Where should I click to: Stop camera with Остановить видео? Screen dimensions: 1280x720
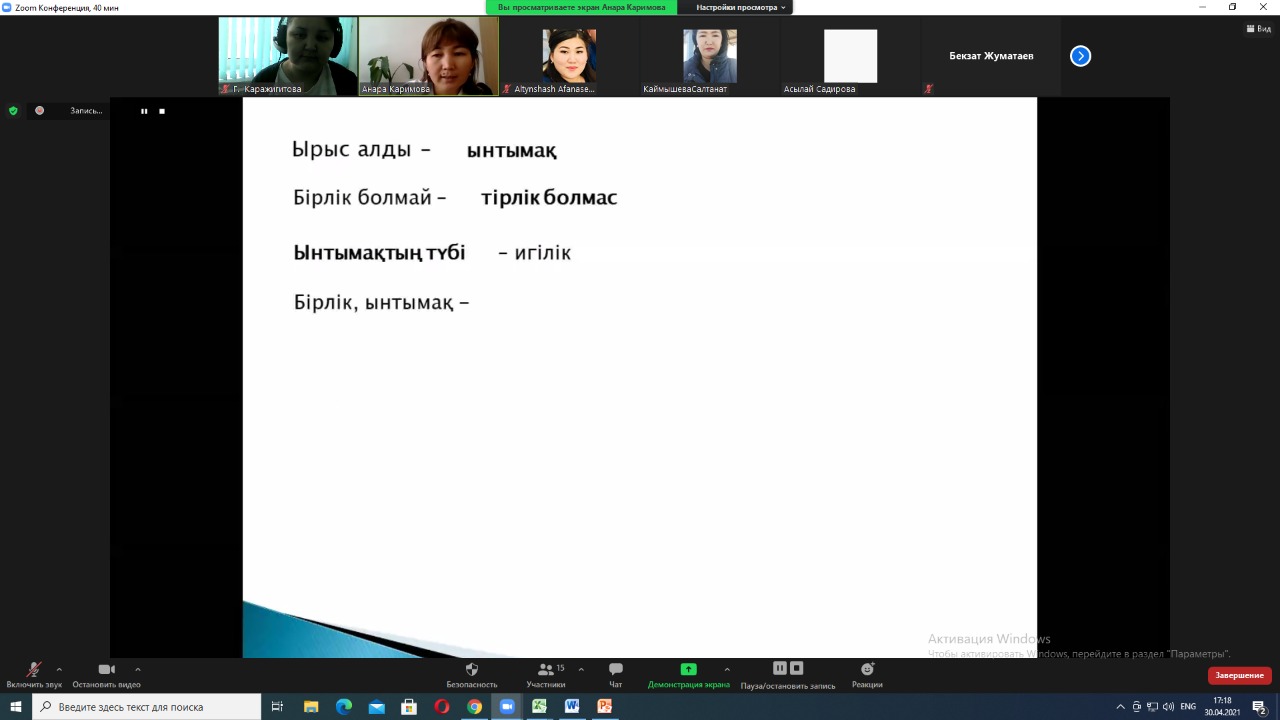click(x=106, y=675)
